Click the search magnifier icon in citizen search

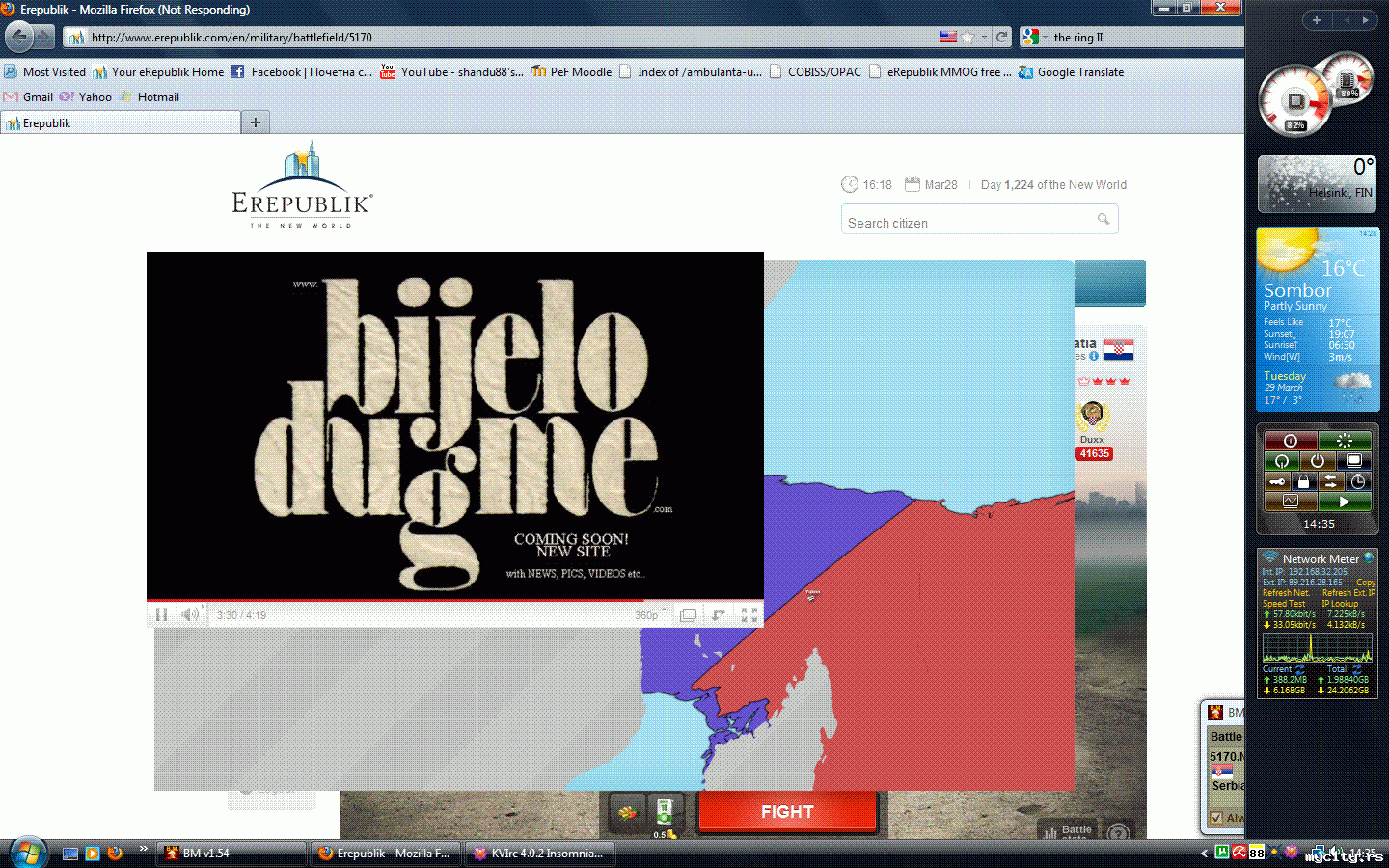1103,220
